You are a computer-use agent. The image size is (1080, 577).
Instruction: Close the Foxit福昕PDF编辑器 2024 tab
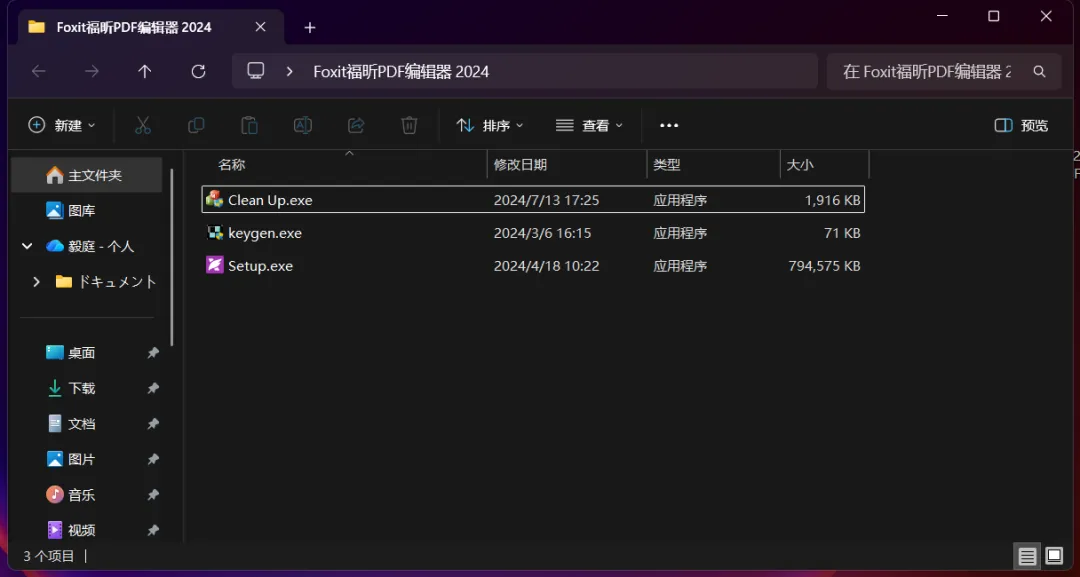(x=260, y=27)
